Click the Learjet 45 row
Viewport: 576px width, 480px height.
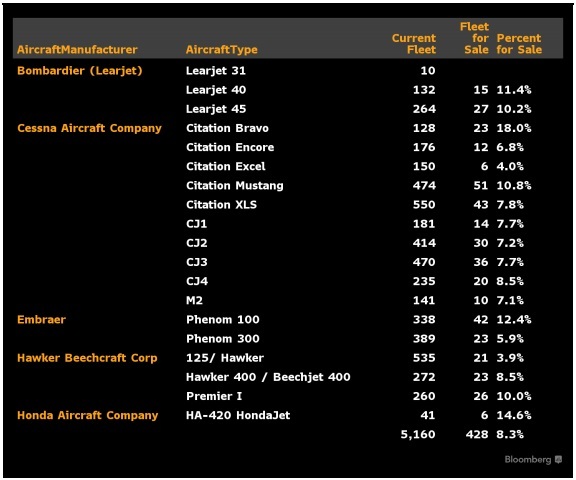tap(288, 109)
